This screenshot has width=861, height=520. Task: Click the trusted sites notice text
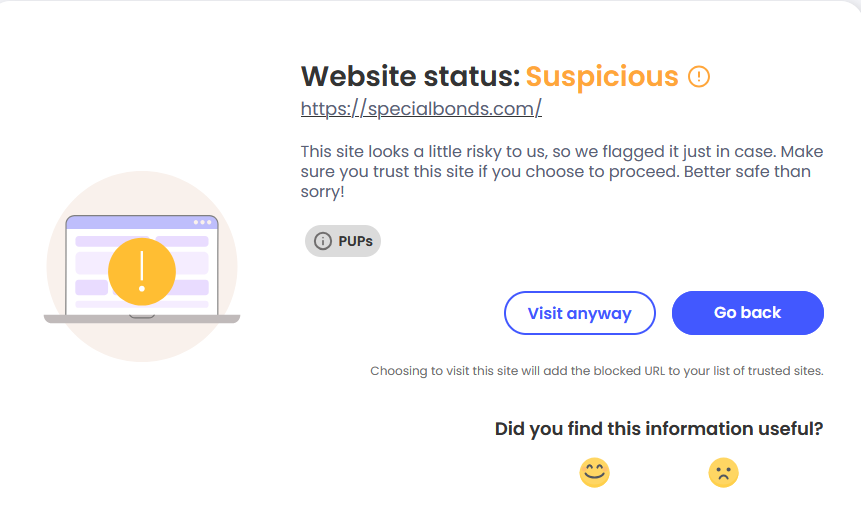(596, 371)
